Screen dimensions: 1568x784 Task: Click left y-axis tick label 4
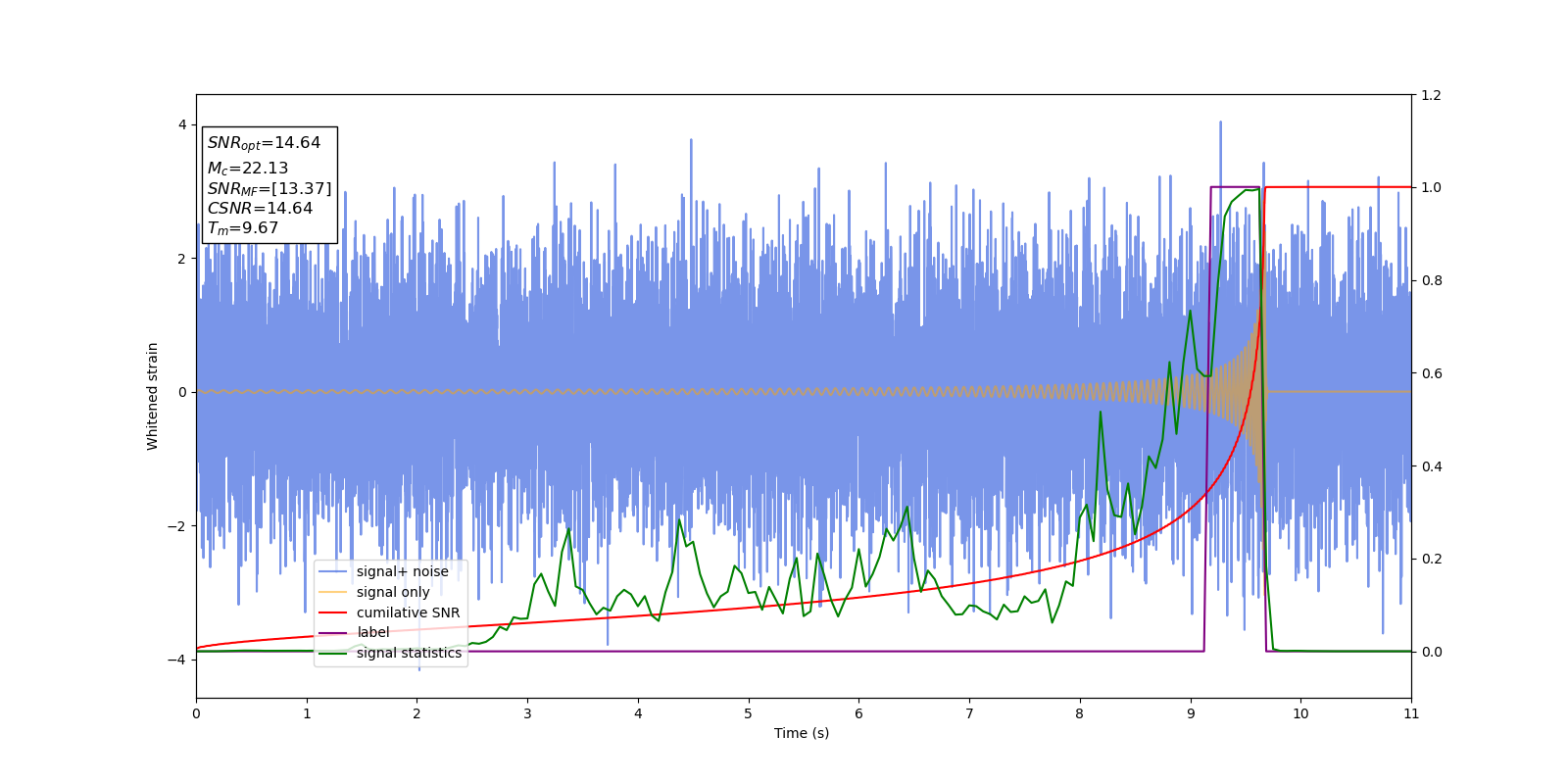[182, 124]
